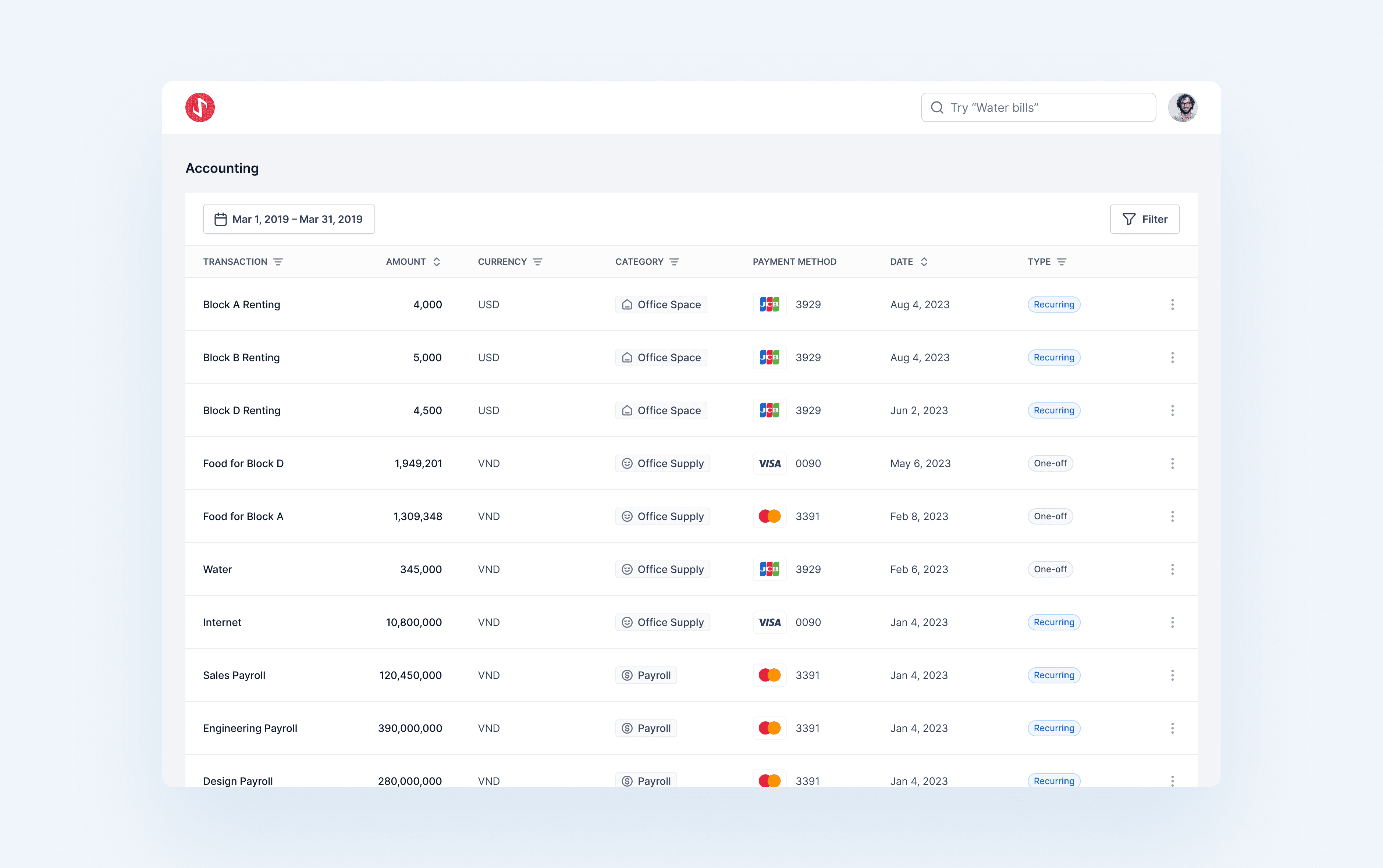1383x868 pixels.
Task: Click the One-off badge on Food for Block D
Action: 1050,463
